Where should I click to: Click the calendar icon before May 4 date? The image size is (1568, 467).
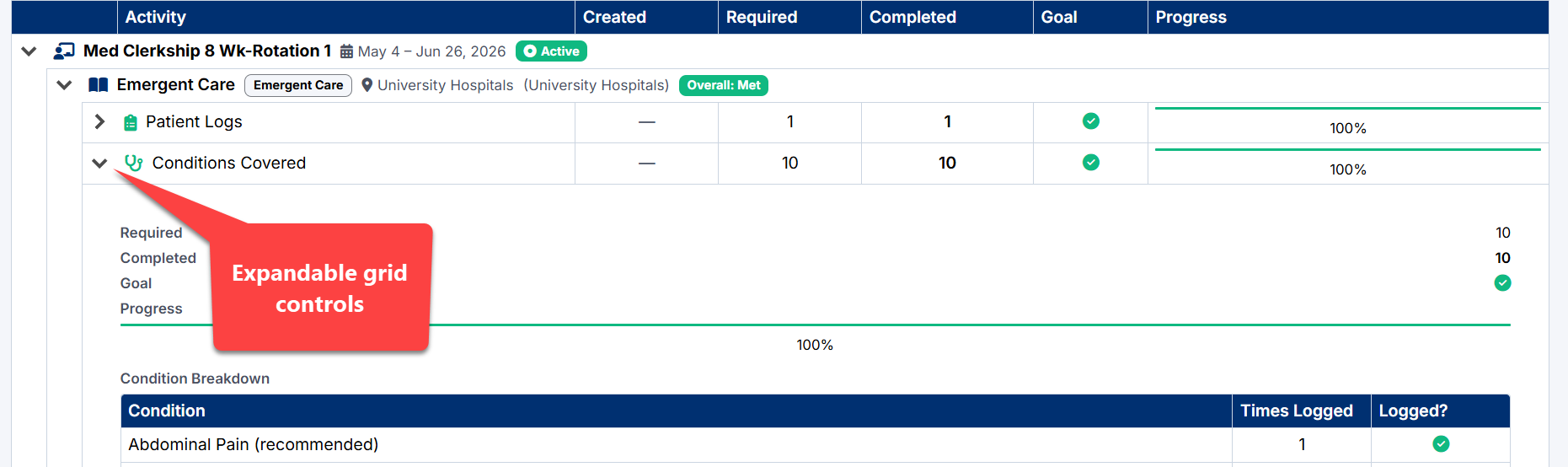click(346, 51)
